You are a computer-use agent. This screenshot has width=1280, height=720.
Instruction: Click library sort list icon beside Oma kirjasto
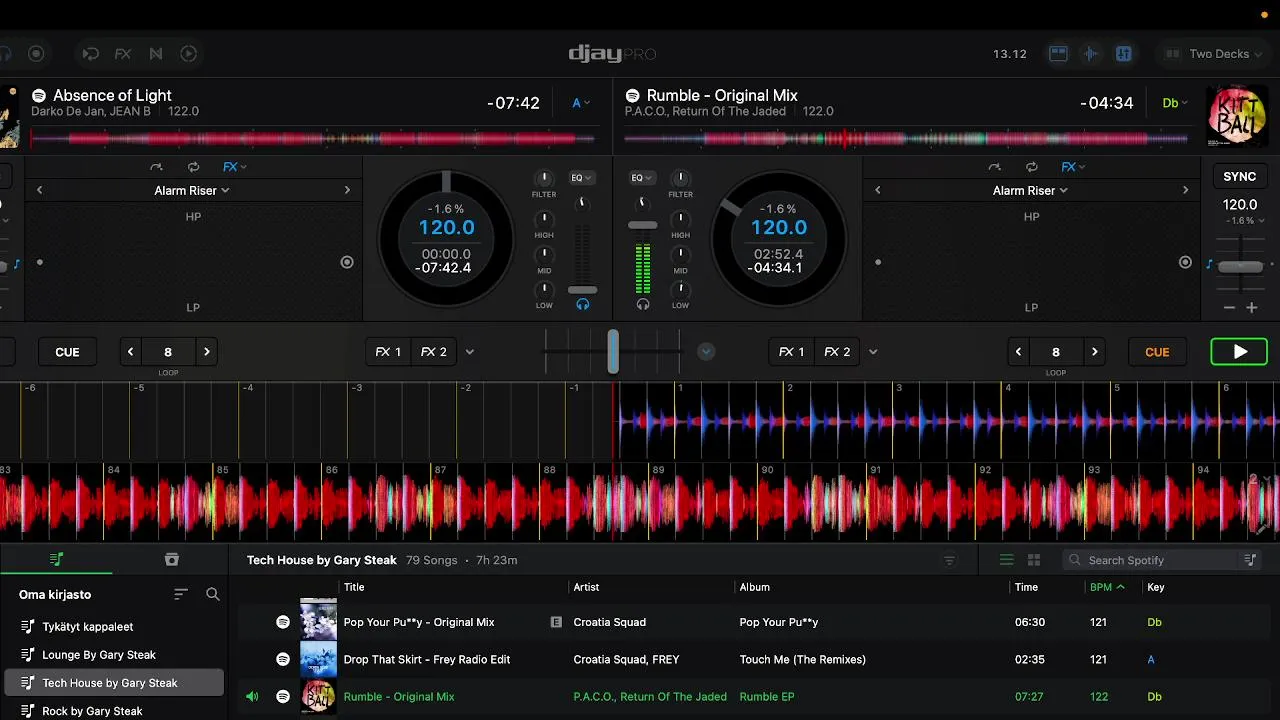click(x=181, y=594)
